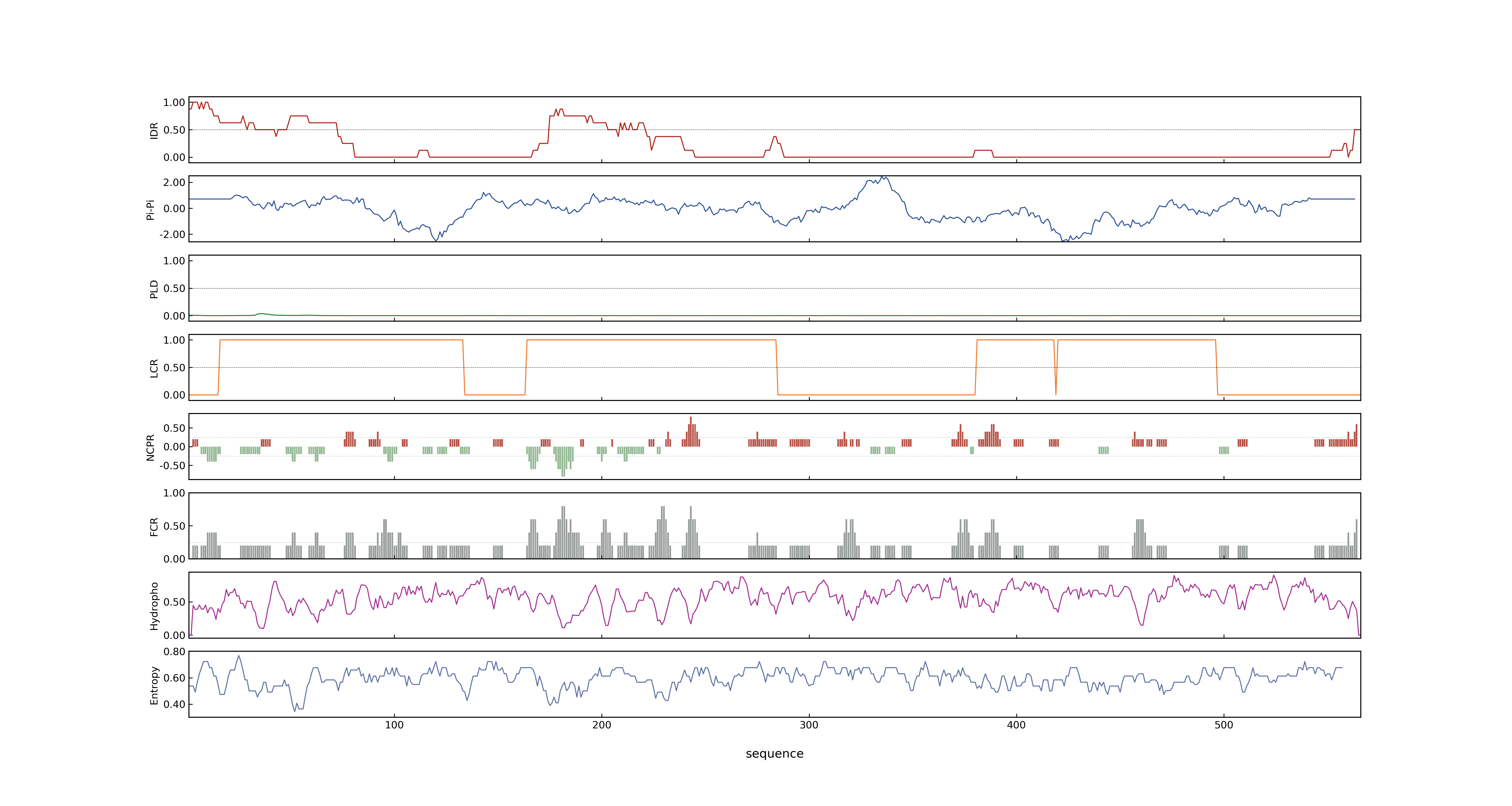Click the '0.00' tick on Hydropho axis

[x=174, y=635]
